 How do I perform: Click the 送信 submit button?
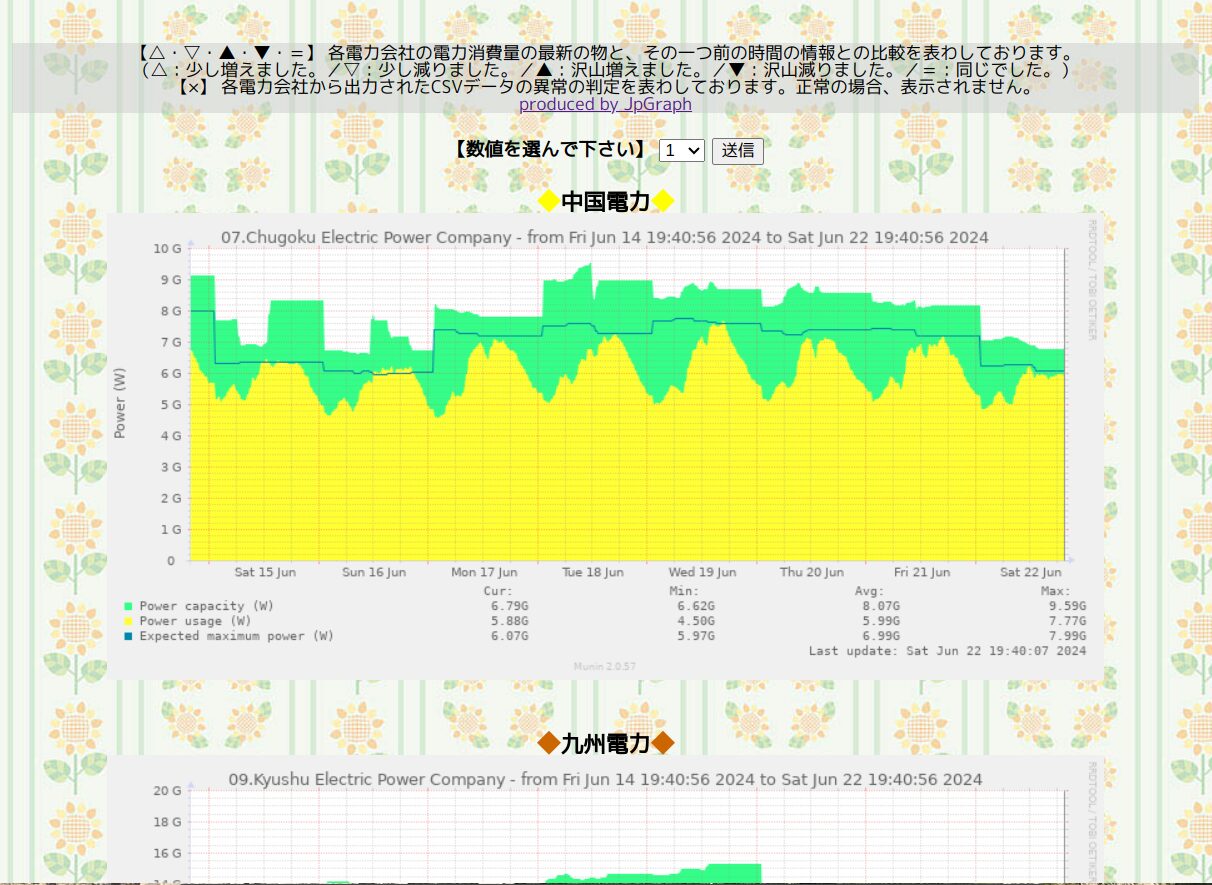[738, 151]
